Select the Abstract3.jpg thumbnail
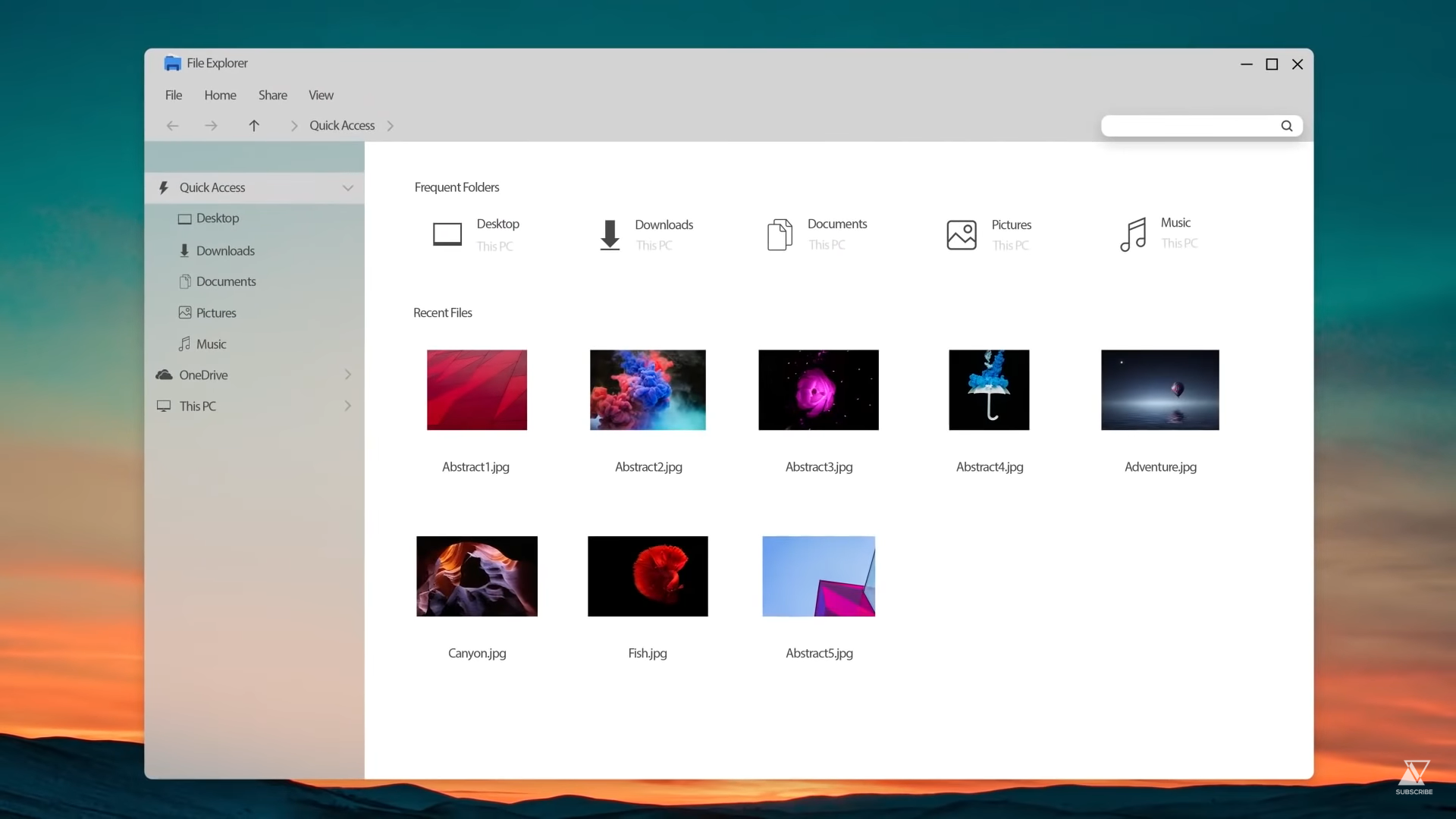Viewport: 1456px width, 819px height. pyautogui.click(x=818, y=390)
